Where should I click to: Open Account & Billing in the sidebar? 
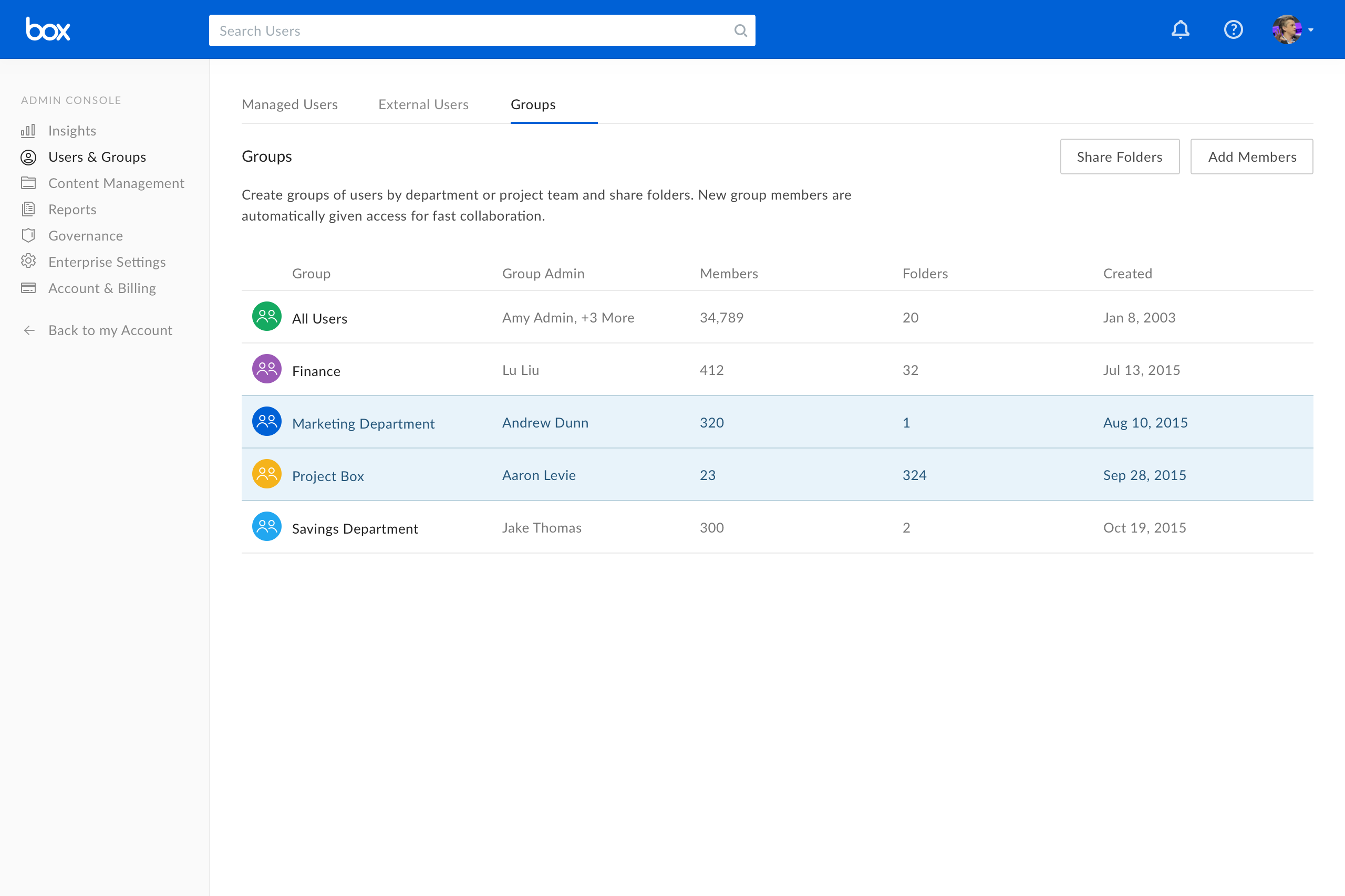coord(102,288)
